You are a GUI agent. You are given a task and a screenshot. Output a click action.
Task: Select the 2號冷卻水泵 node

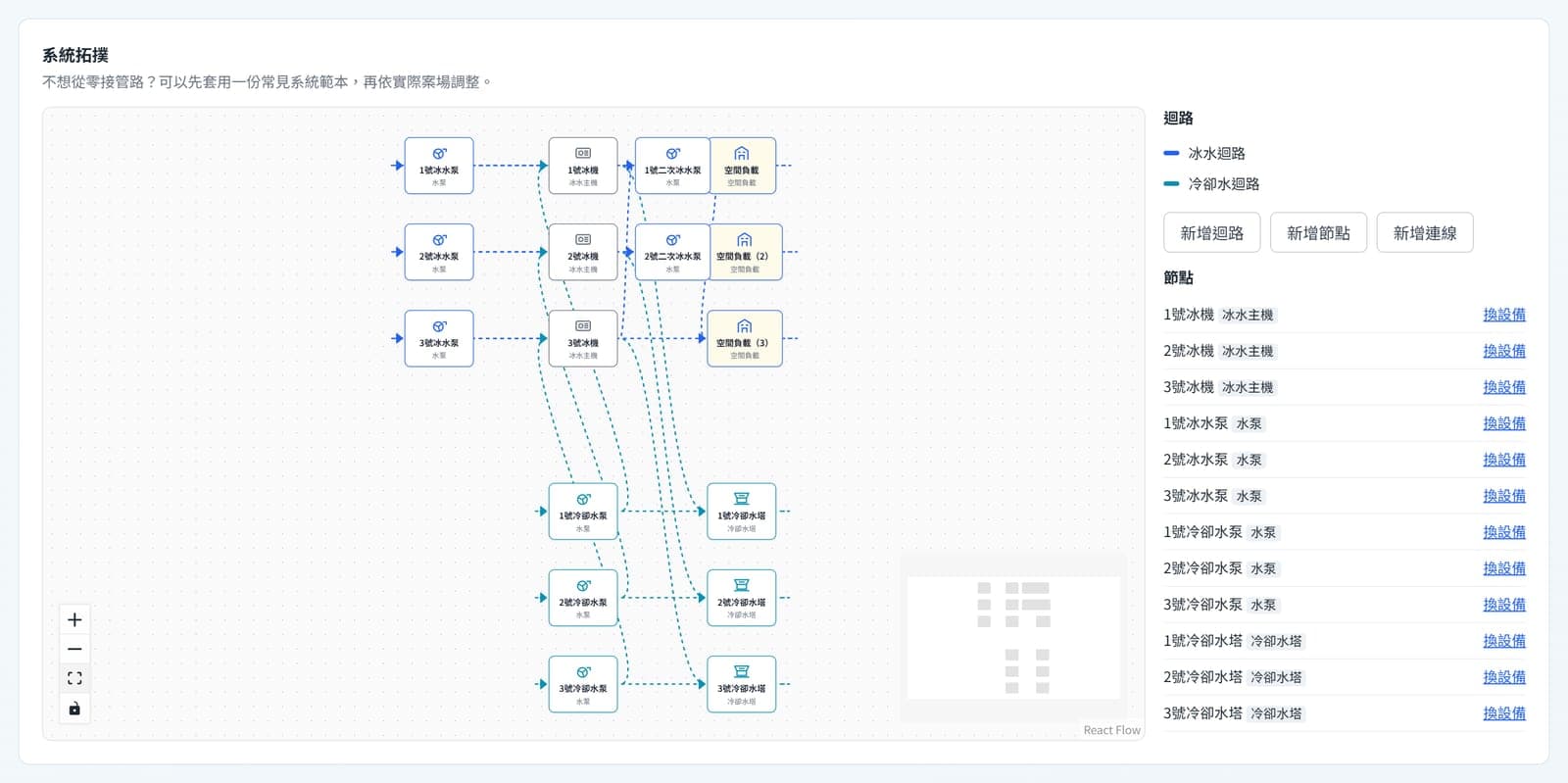pos(583,598)
